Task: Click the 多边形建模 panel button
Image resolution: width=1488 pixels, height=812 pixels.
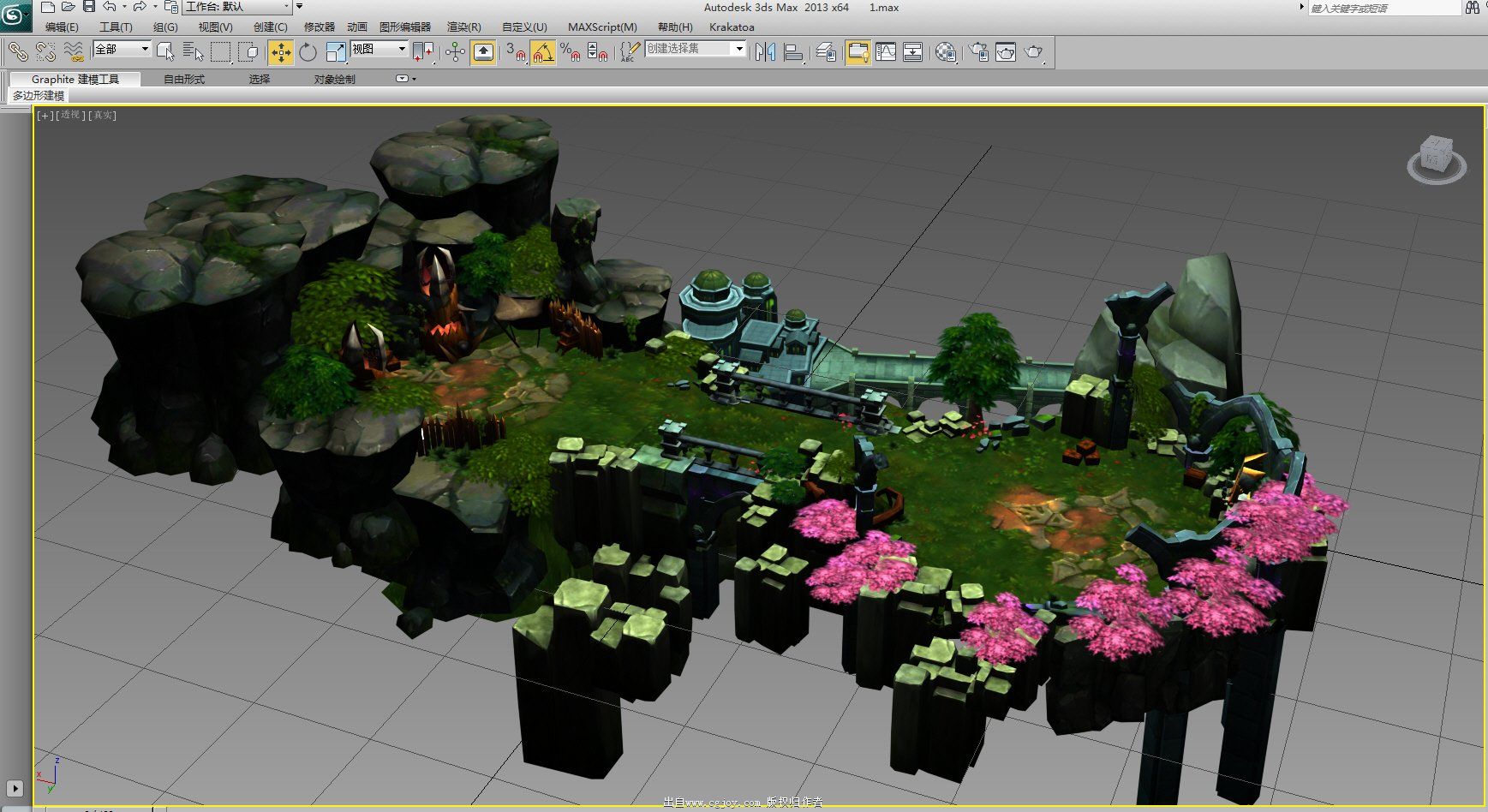Action: coord(39,95)
